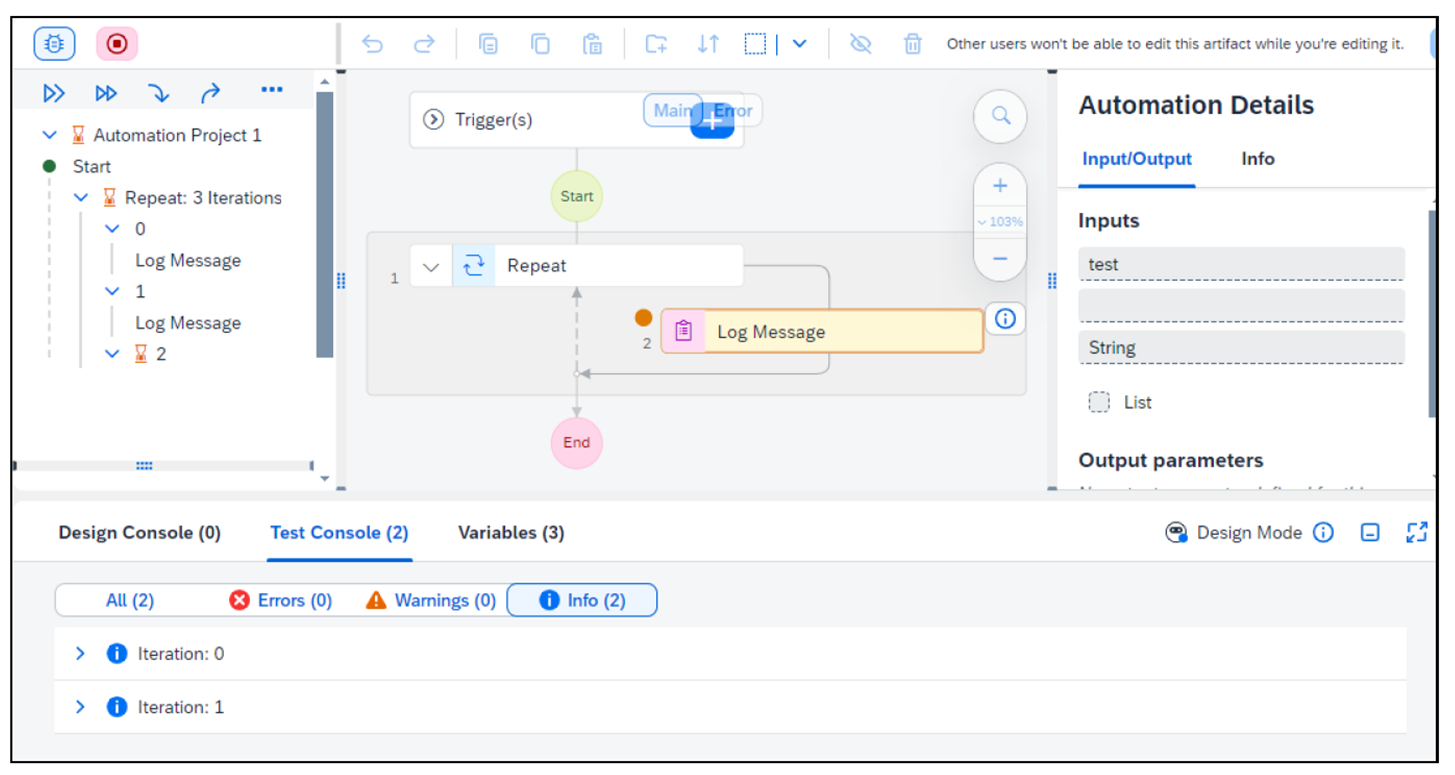The width and height of the screenshot is (1455, 775).
Task: Click the dashed selection rectangle icon
Action: [755, 44]
